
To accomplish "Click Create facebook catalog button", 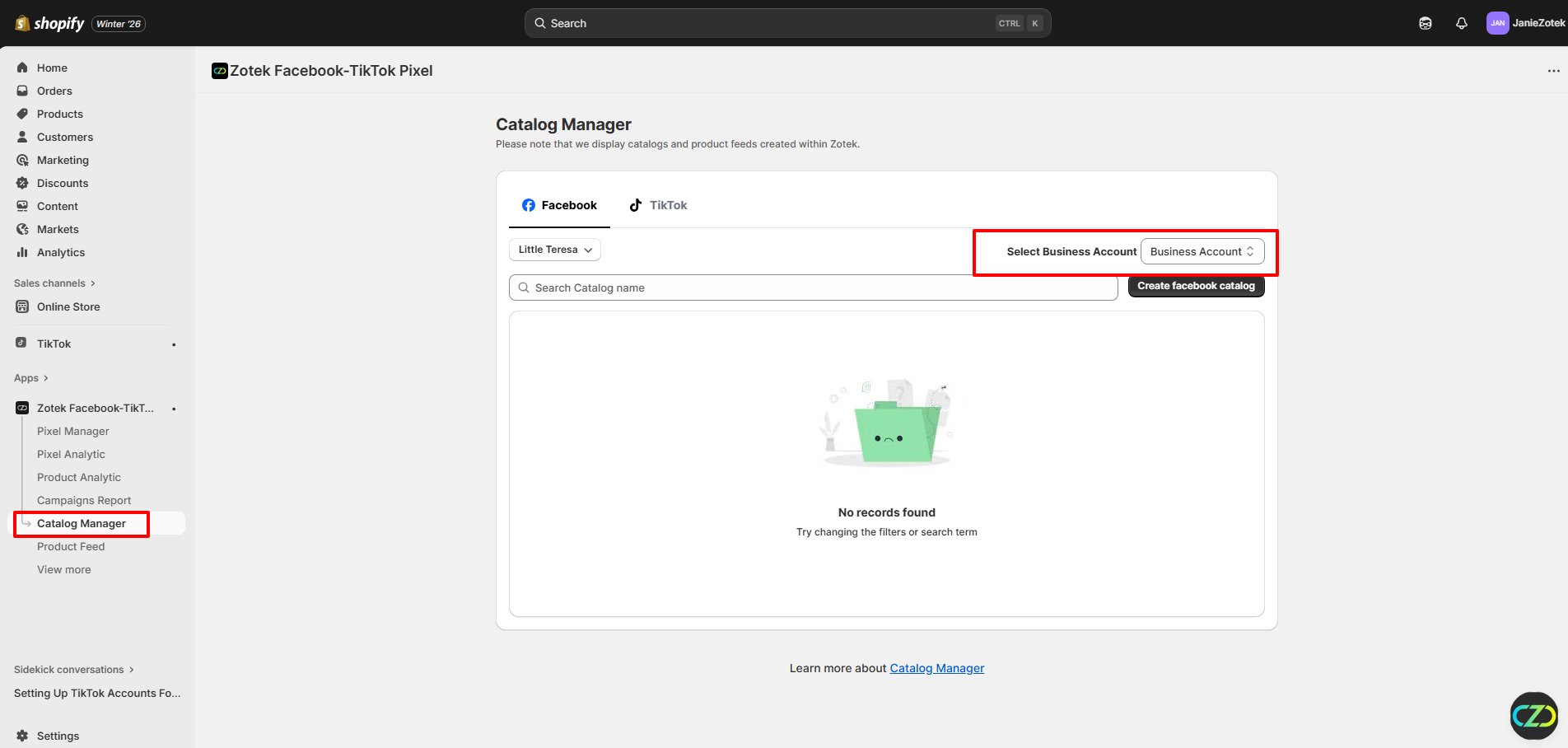I will (1196, 286).
